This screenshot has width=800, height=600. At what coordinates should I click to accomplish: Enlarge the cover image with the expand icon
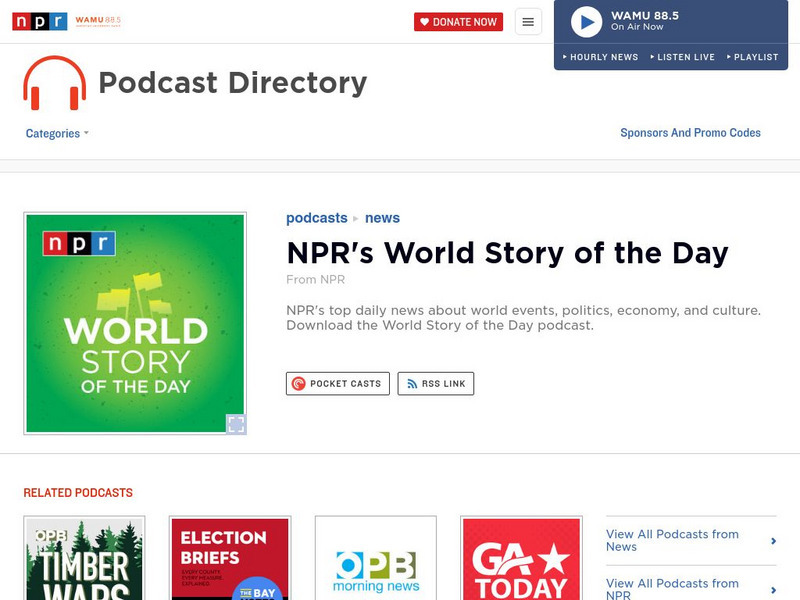[x=236, y=424]
